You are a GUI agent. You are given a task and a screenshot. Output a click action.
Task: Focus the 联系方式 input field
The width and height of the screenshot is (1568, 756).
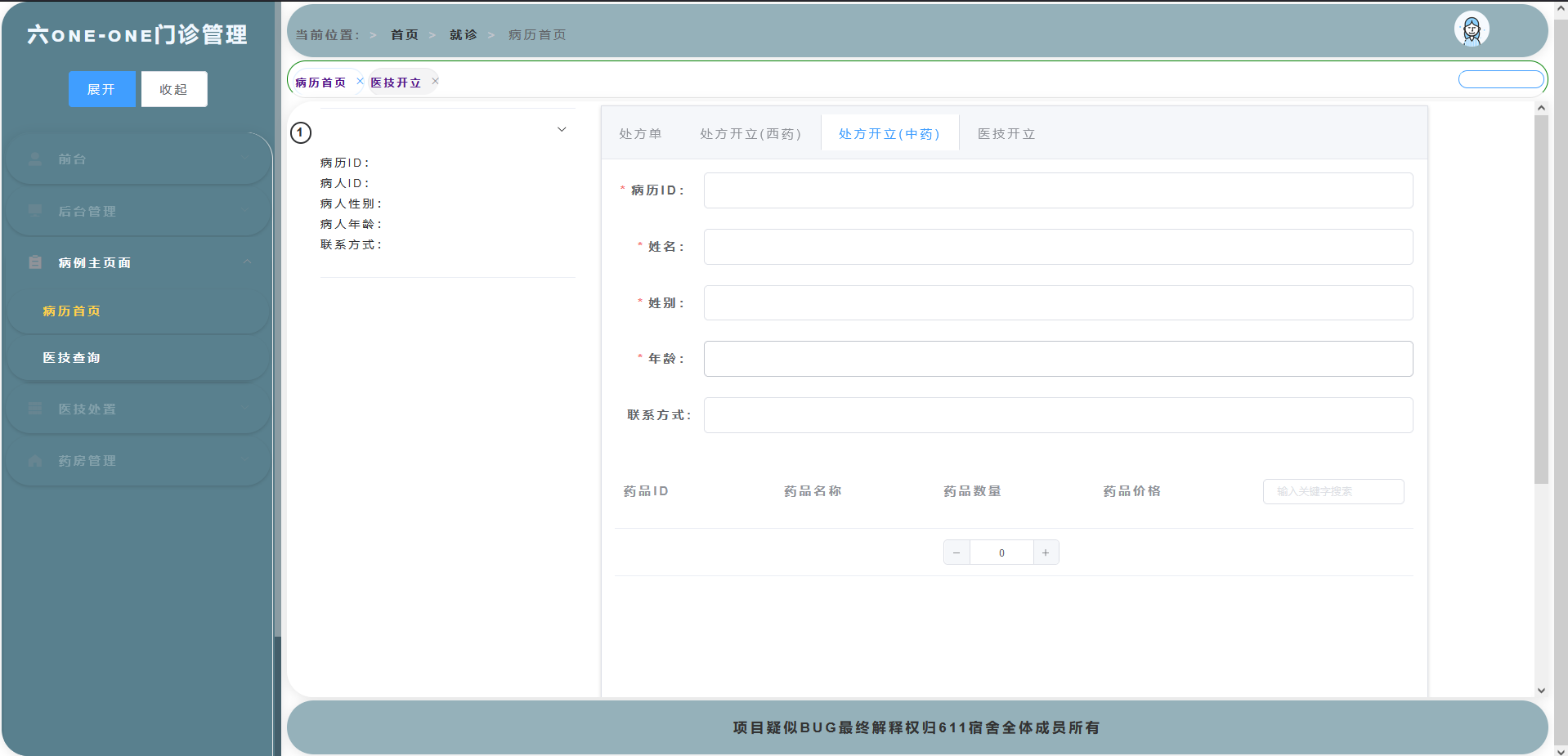(1058, 415)
